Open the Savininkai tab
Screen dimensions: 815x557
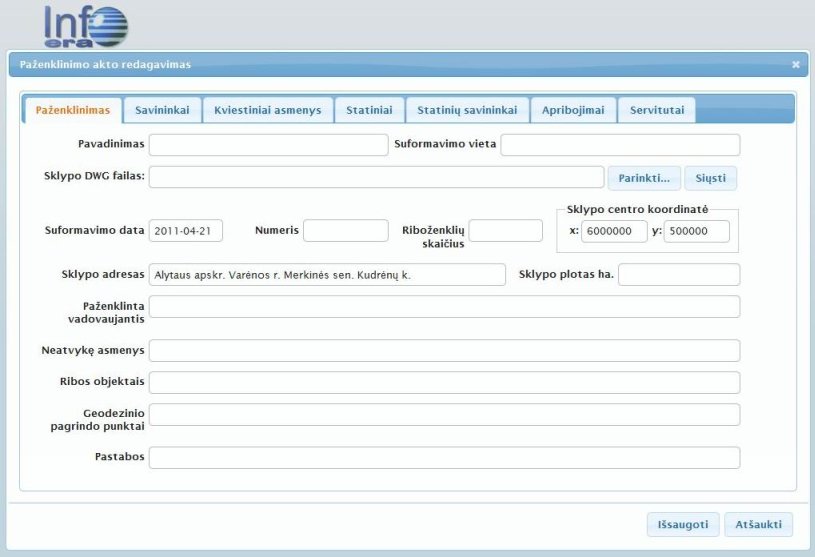point(162,110)
